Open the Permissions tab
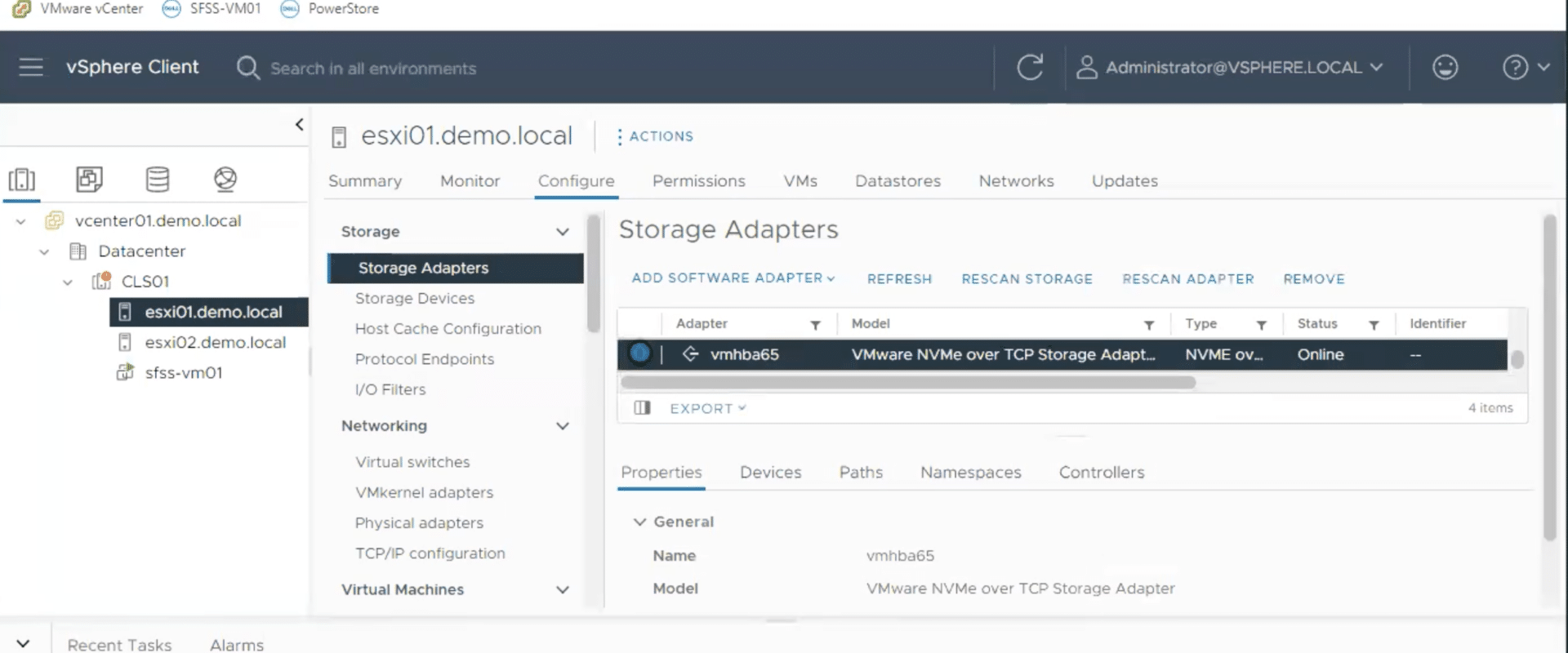 [x=698, y=181]
